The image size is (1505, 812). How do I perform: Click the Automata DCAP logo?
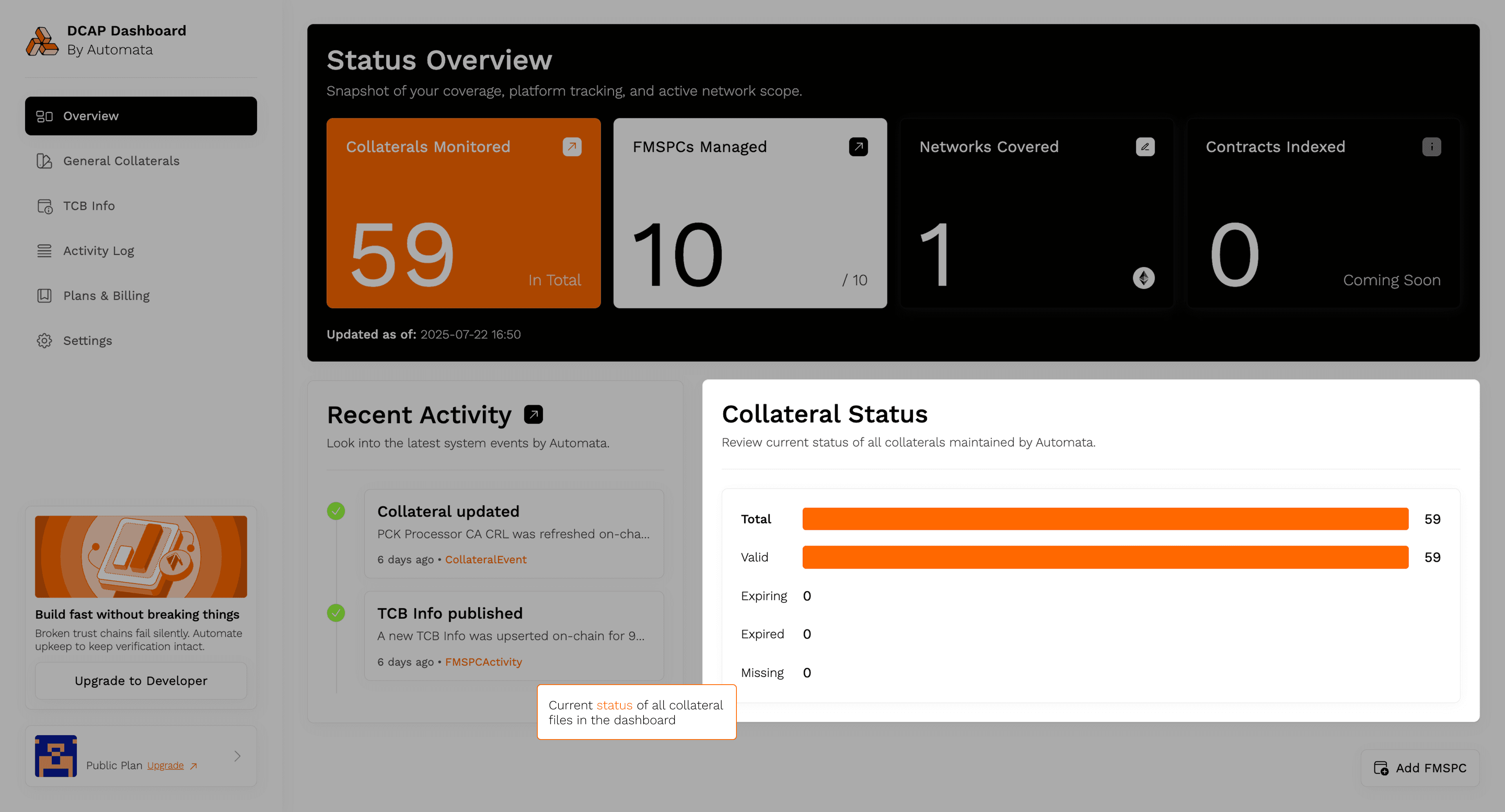pyautogui.click(x=42, y=40)
